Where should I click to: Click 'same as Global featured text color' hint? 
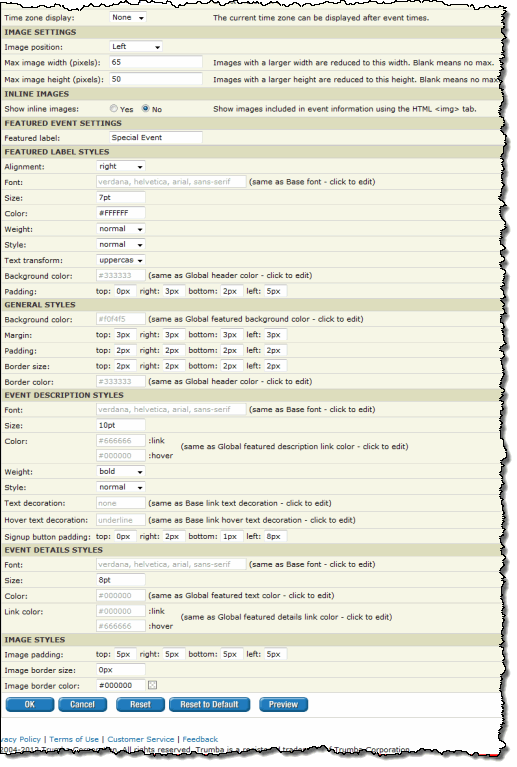[x=241, y=596]
